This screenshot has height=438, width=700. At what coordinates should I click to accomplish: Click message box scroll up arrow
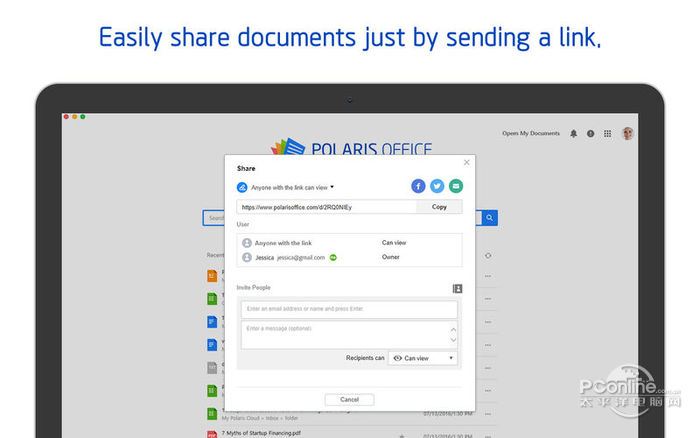click(453, 330)
